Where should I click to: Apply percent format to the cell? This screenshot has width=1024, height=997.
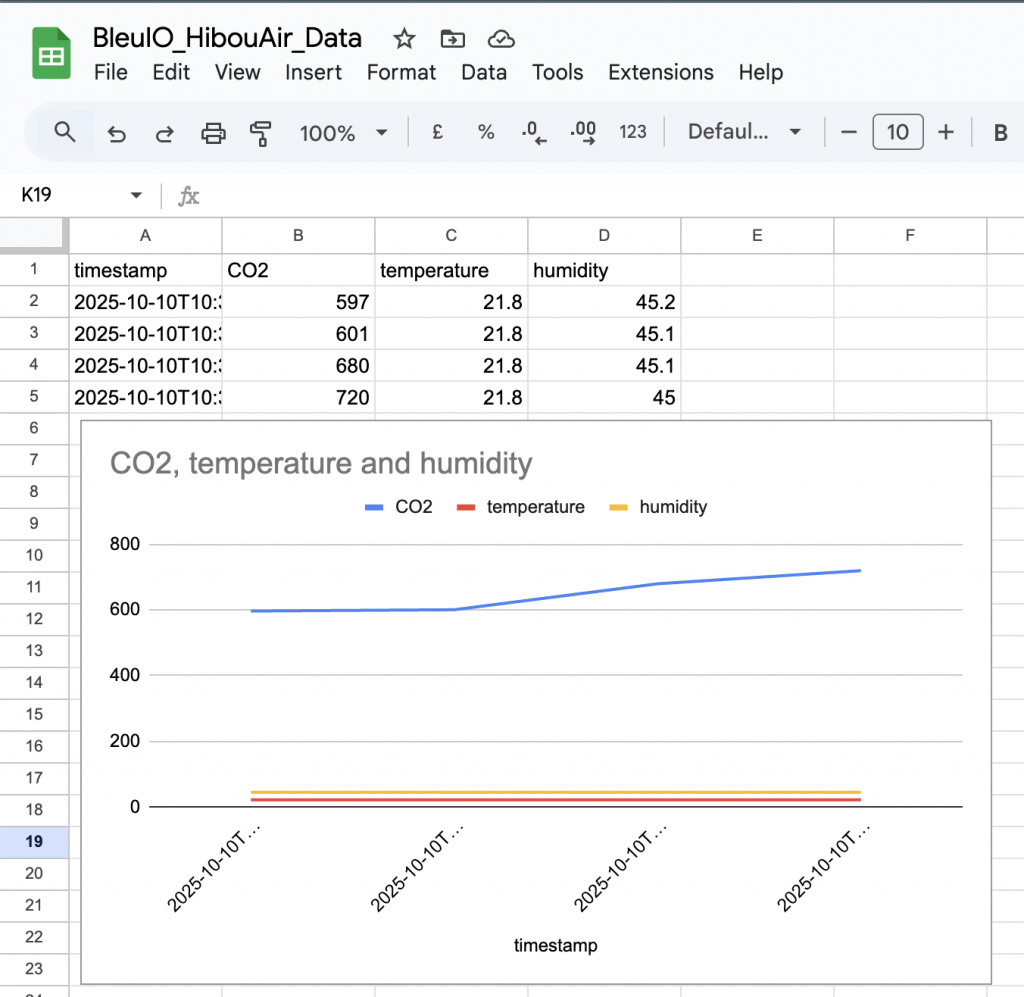(486, 132)
